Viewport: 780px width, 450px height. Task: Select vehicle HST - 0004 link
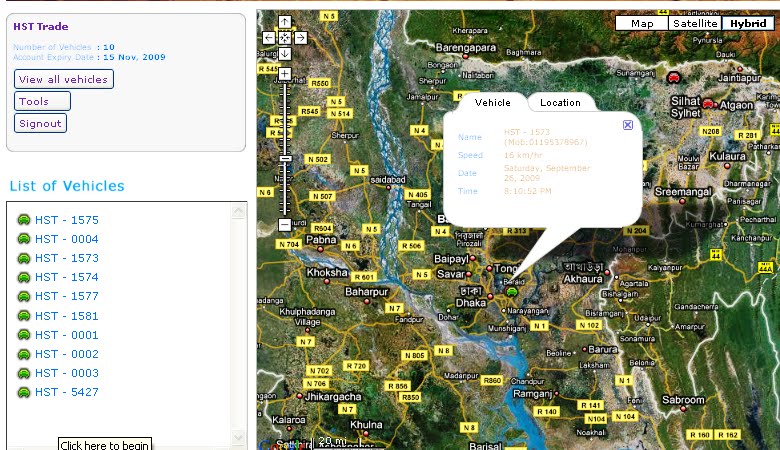click(x=67, y=239)
